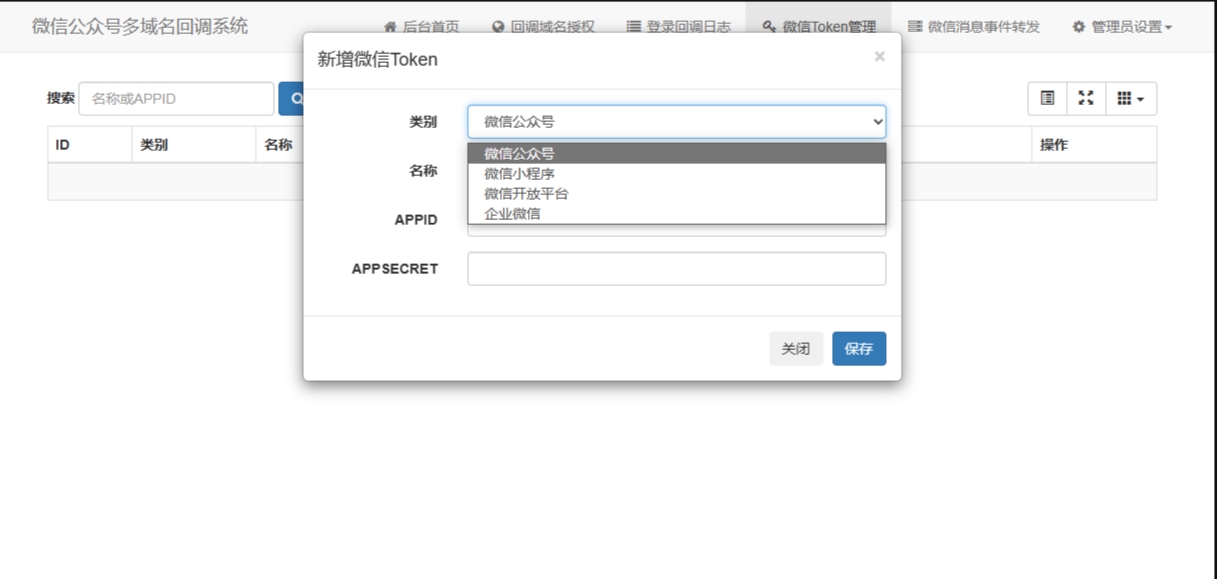Select the 微信小程序 option
This screenshot has height=579, width=1217.
tap(677, 173)
